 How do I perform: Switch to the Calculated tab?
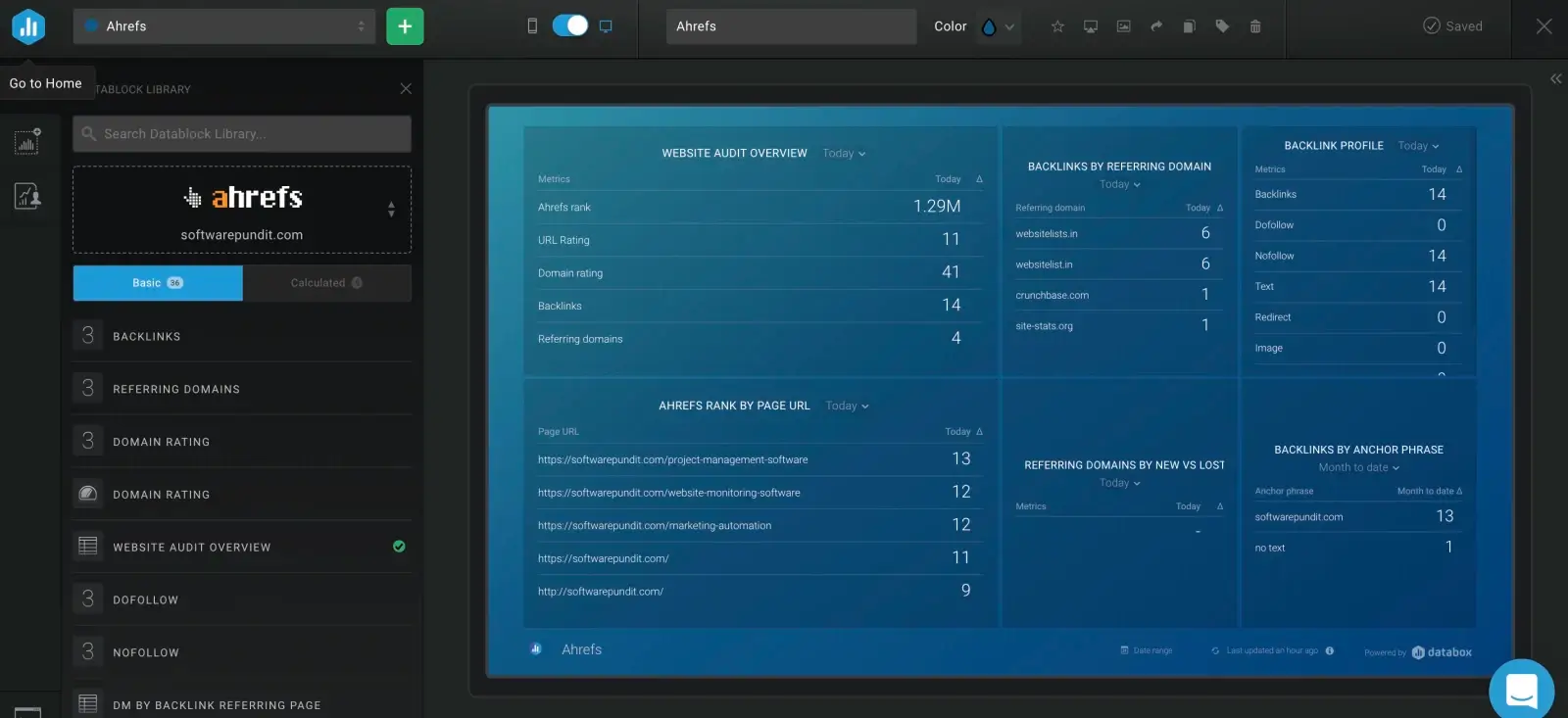coord(327,283)
